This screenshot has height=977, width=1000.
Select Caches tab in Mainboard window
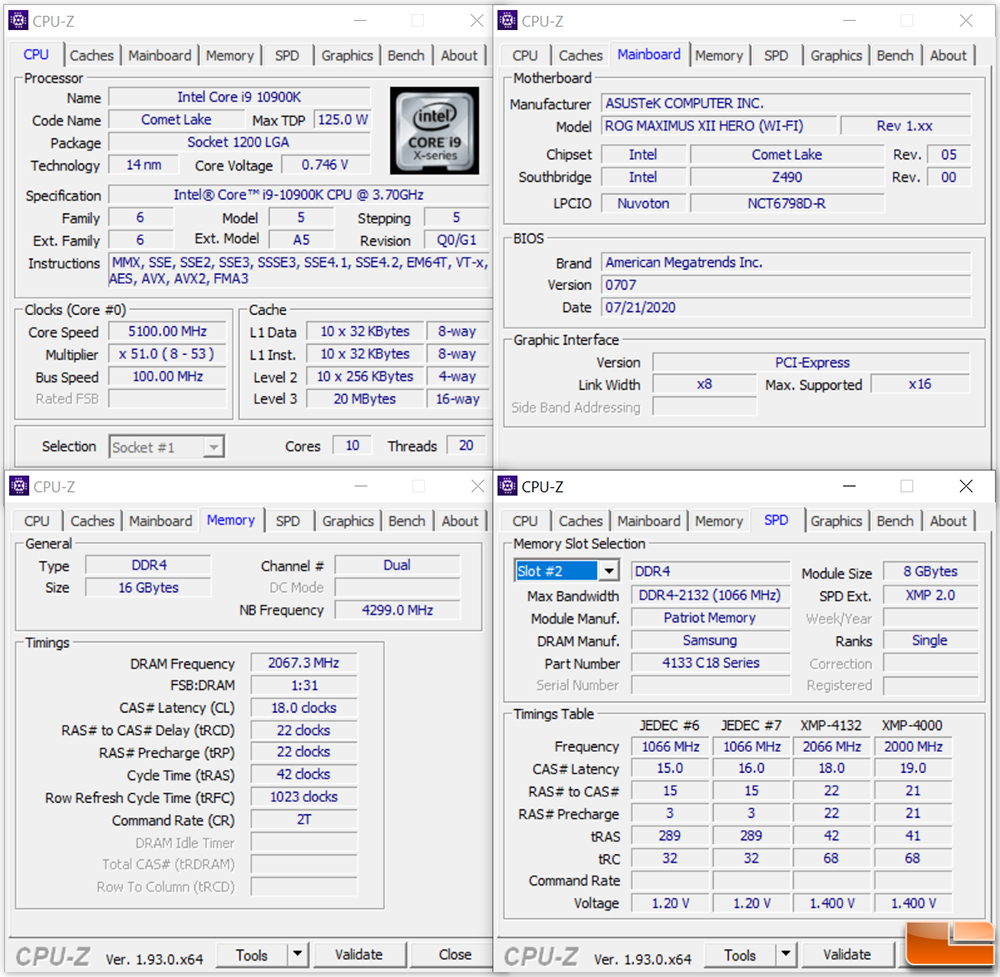pyautogui.click(x=580, y=55)
